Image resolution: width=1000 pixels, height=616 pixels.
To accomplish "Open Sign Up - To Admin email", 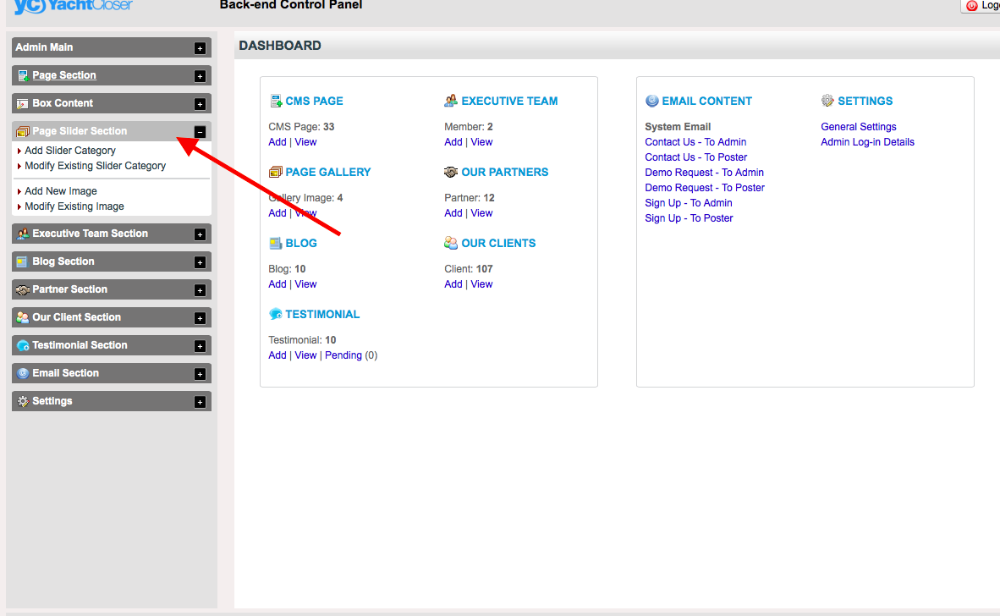I will click(x=688, y=203).
